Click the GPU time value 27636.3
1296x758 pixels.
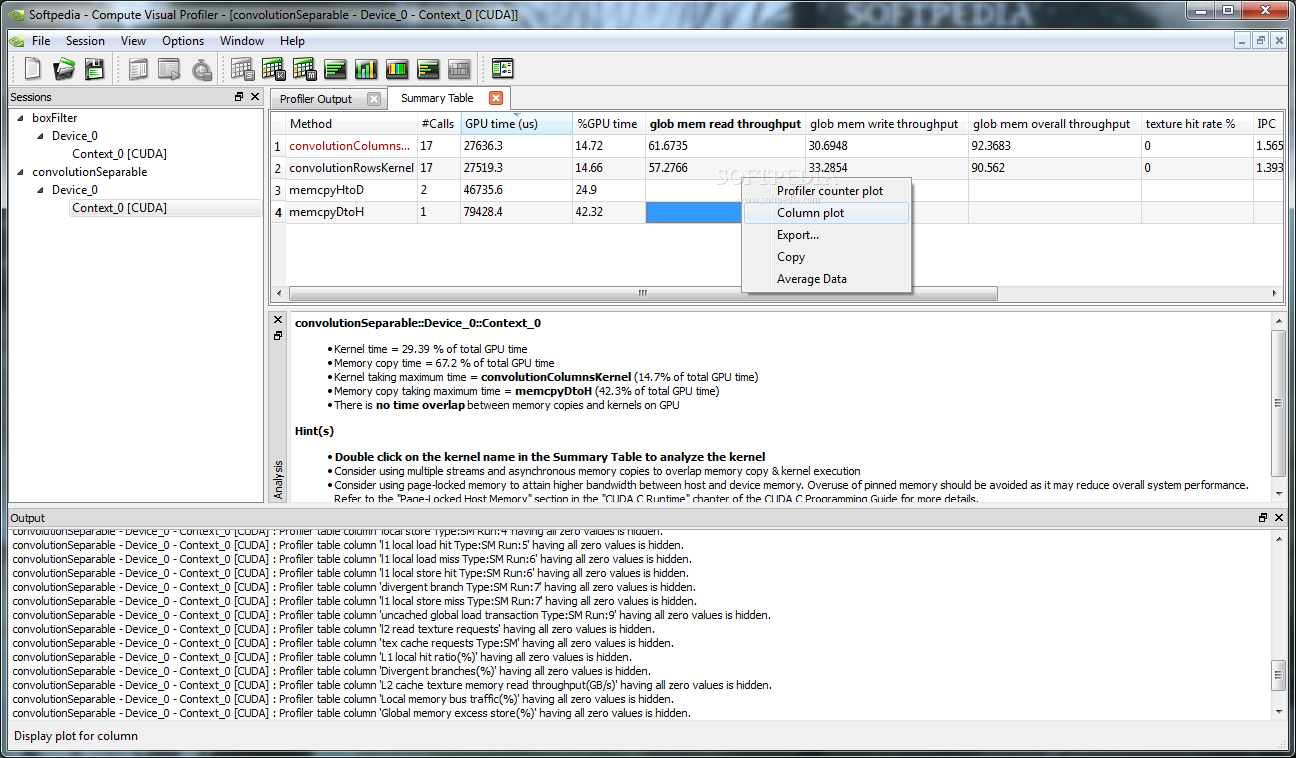pos(516,146)
